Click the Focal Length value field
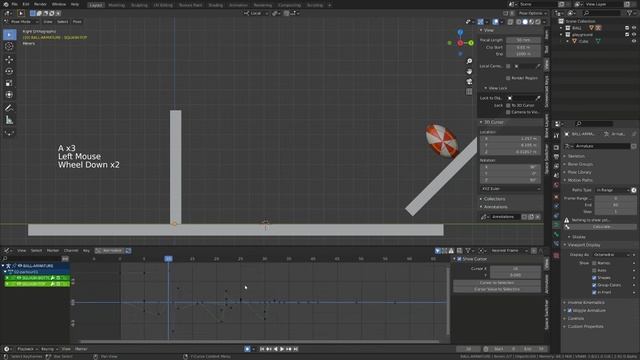 point(523,40)
